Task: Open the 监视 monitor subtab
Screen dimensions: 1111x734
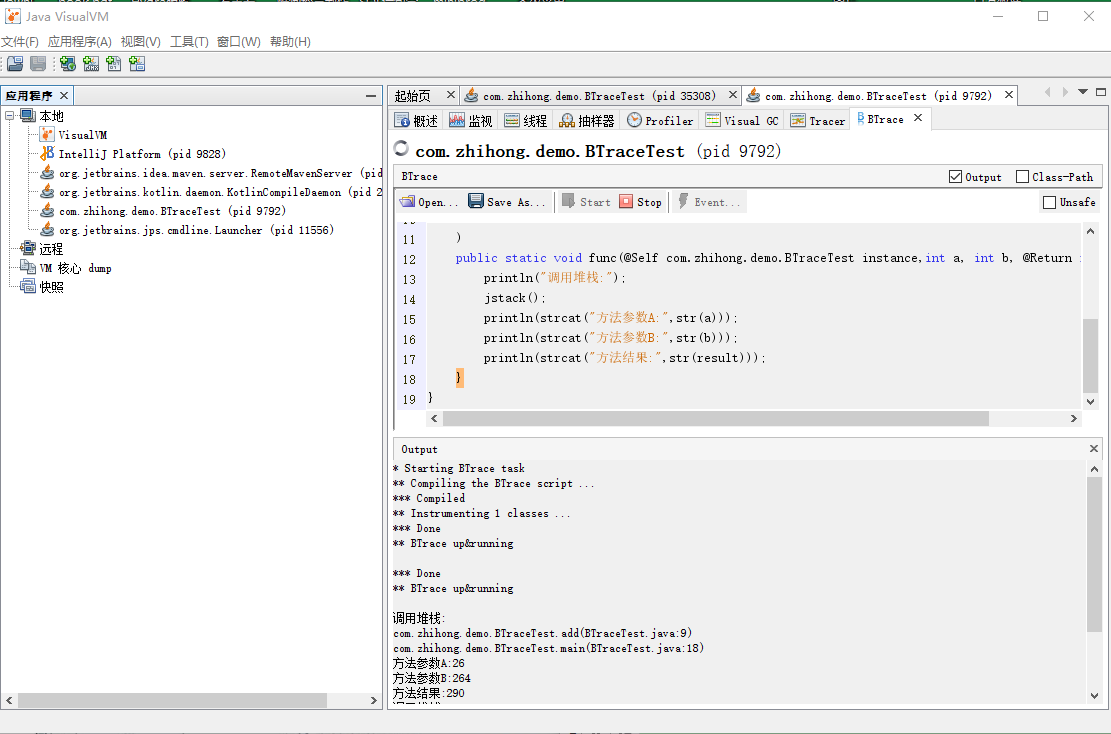Action: tap(470, 120)
